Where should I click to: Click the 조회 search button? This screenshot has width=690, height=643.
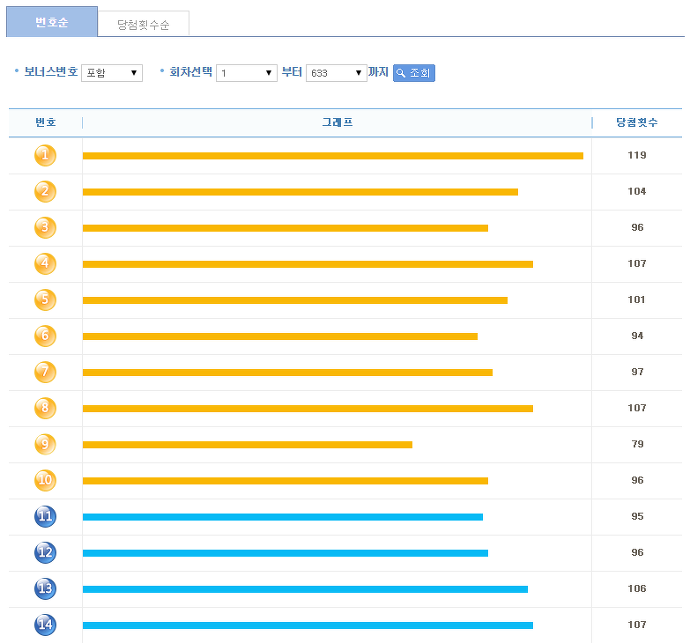[x=414, y=73]
